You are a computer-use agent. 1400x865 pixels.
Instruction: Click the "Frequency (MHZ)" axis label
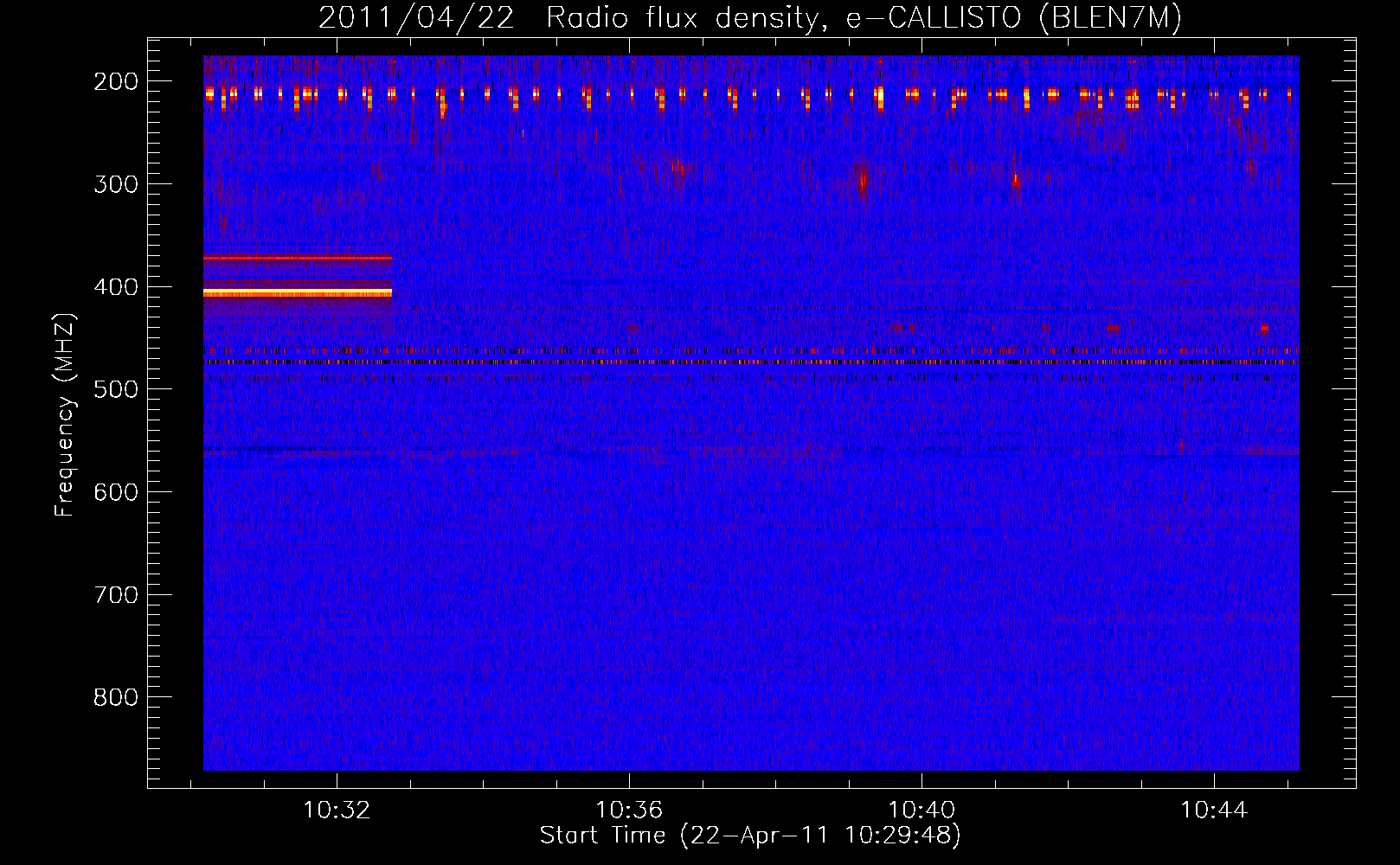click(65, 414)
